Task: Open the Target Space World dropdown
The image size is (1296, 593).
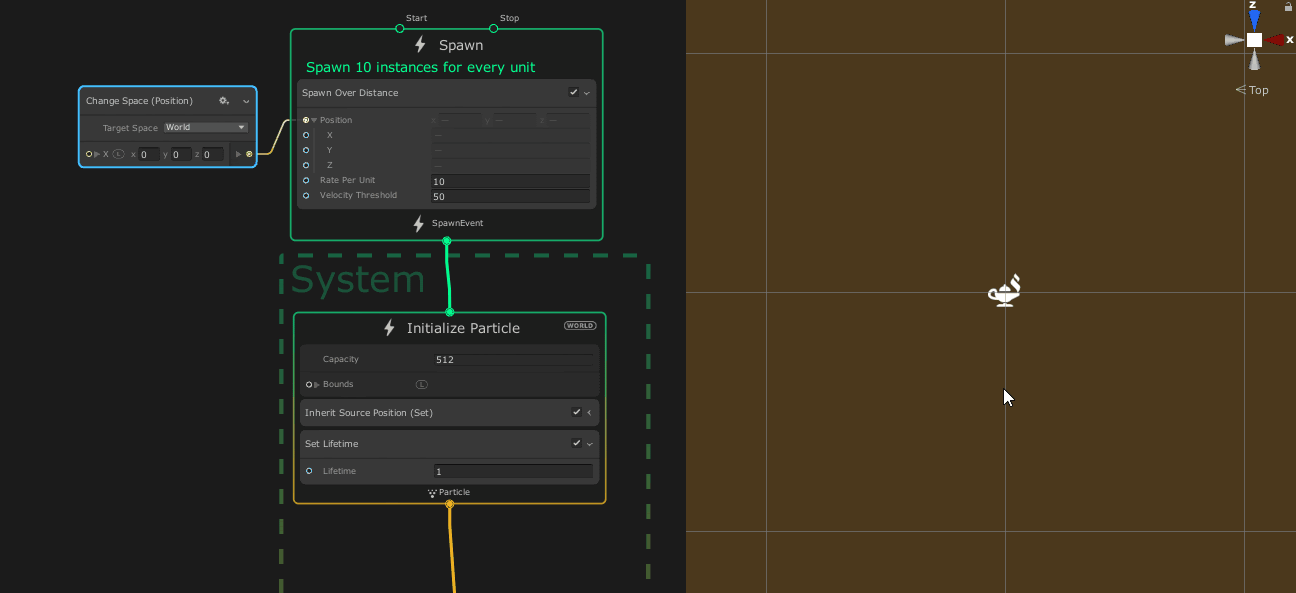Action: pyautogui.click(x=206, y=128)
